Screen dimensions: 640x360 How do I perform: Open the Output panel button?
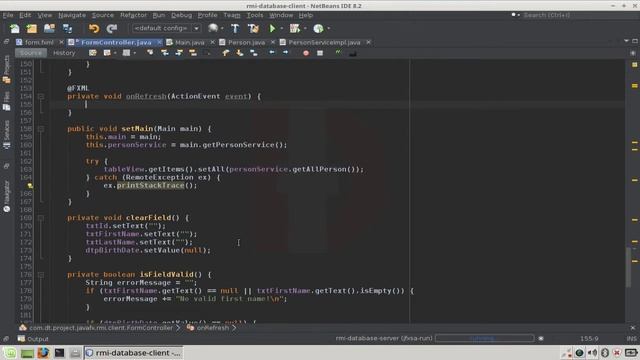(x=33, y=339)
